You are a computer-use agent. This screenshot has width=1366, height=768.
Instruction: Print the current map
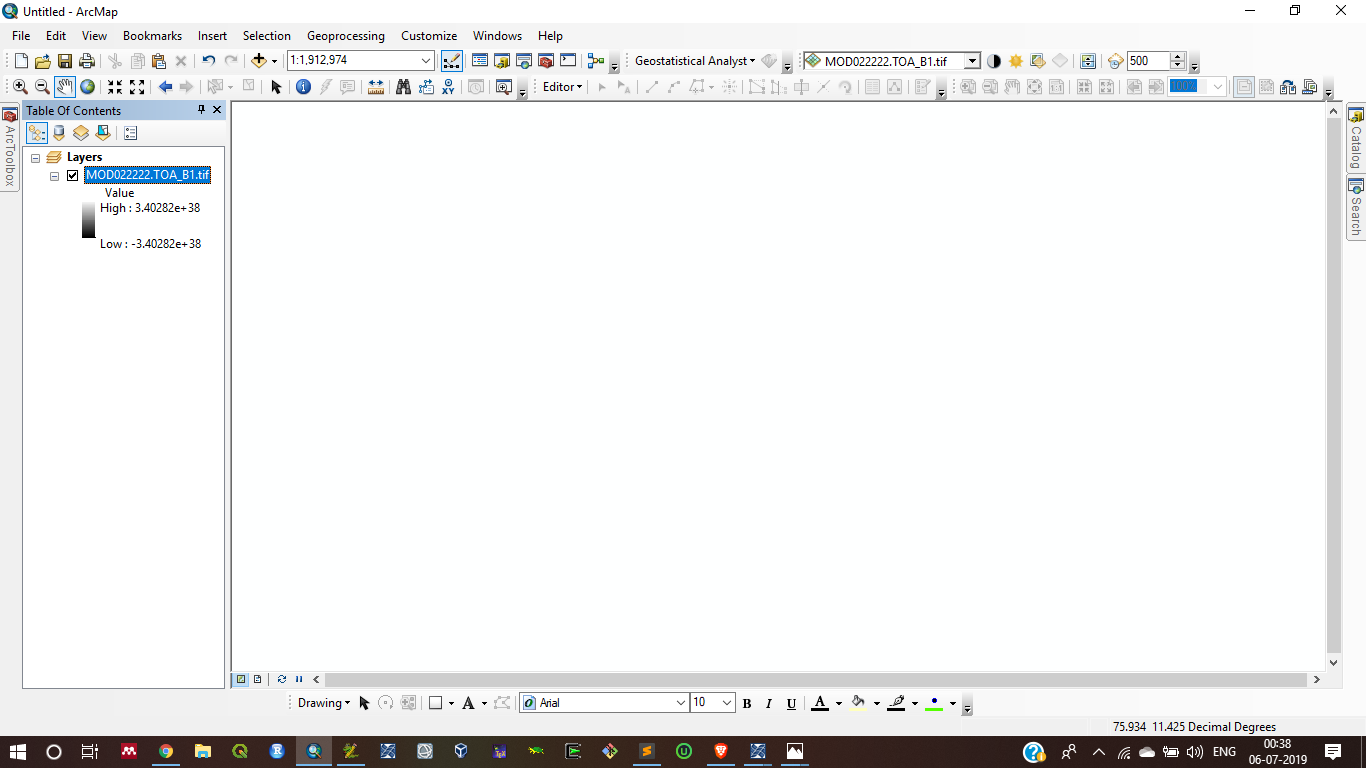(87, 61)
